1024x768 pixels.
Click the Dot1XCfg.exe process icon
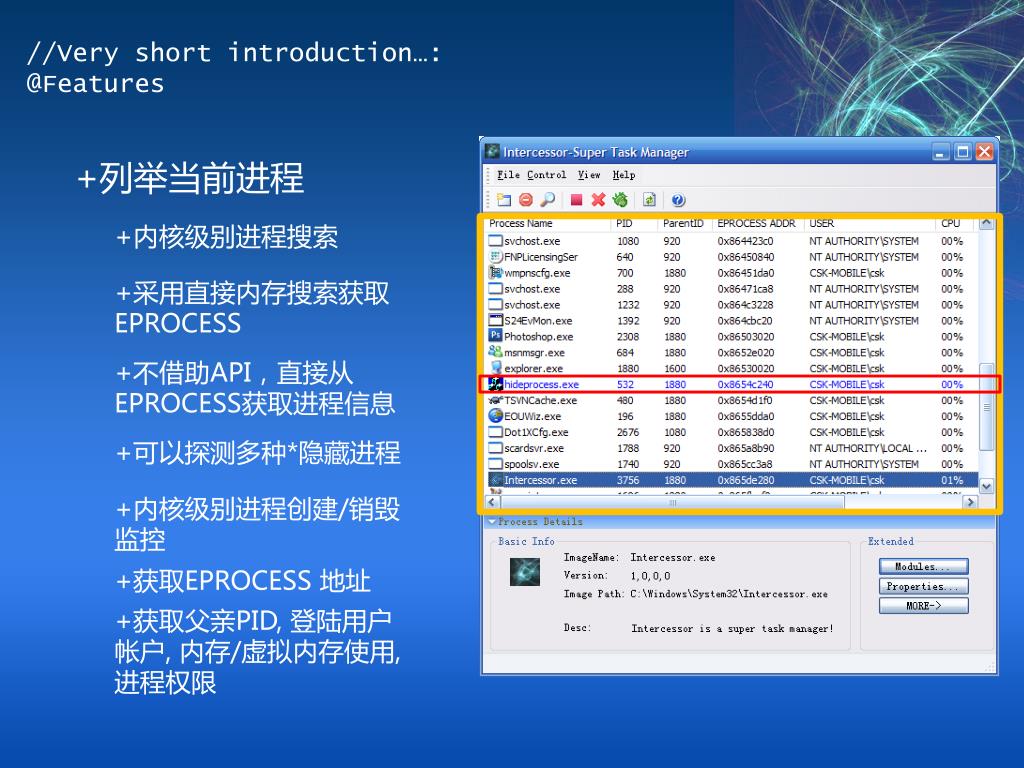point(495,432)
